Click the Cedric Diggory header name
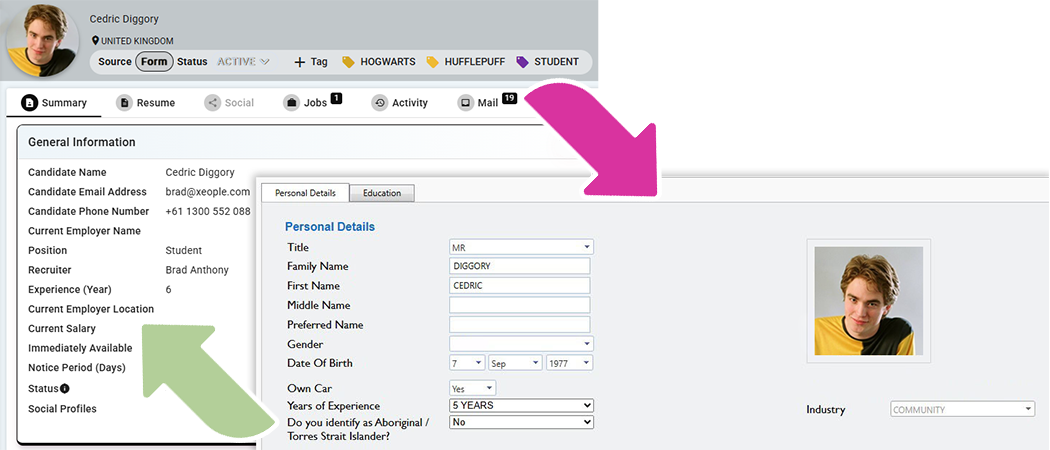Viewport: 1050px width, 450px height. [124, 19]
